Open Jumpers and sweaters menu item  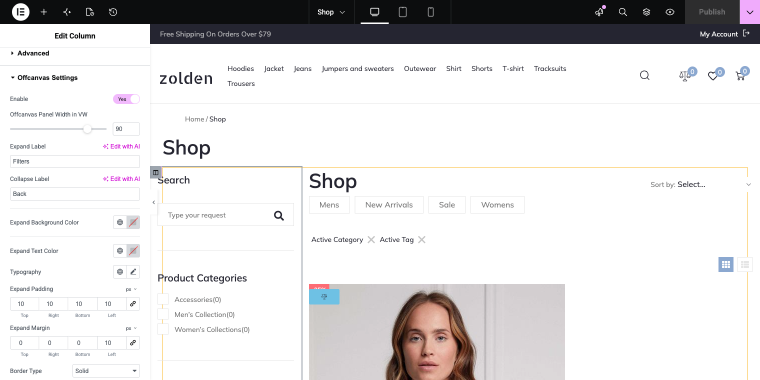click(x=358, y=68)
